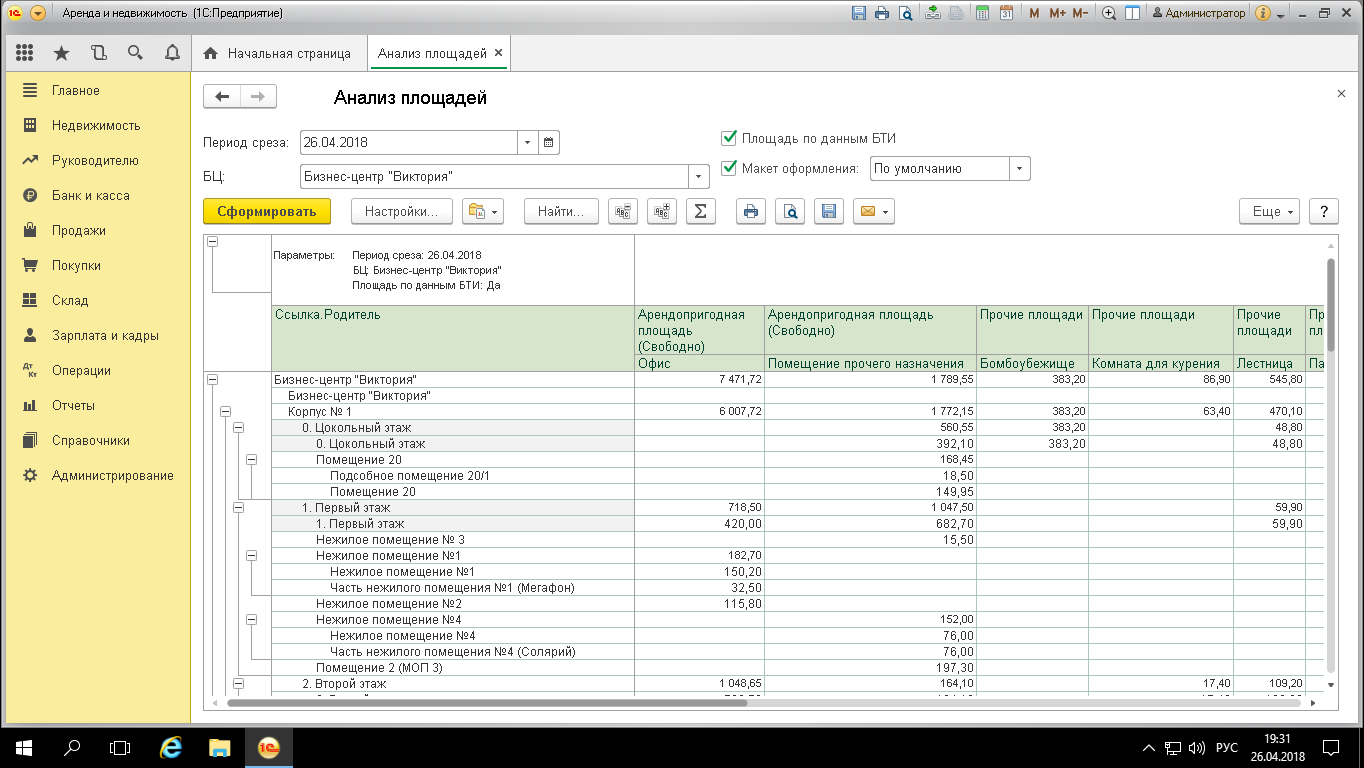
Task: Open the БЦ dropdown list arrow
Action: coord(698,177)
